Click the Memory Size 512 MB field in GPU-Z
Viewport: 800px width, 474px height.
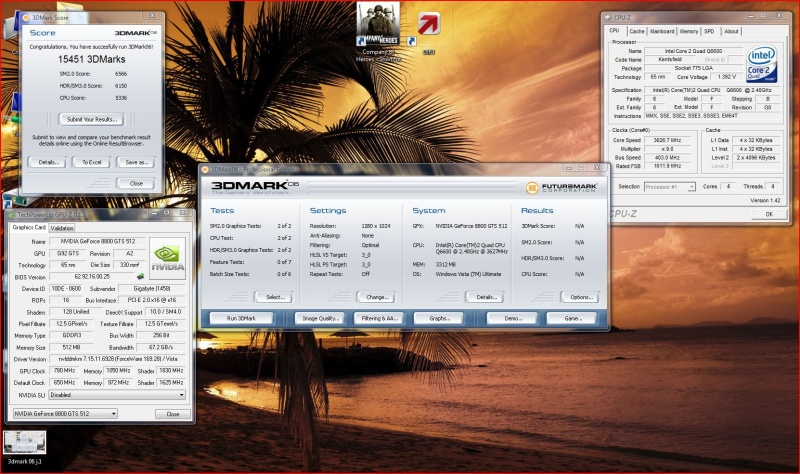click(x=71, y=347)
